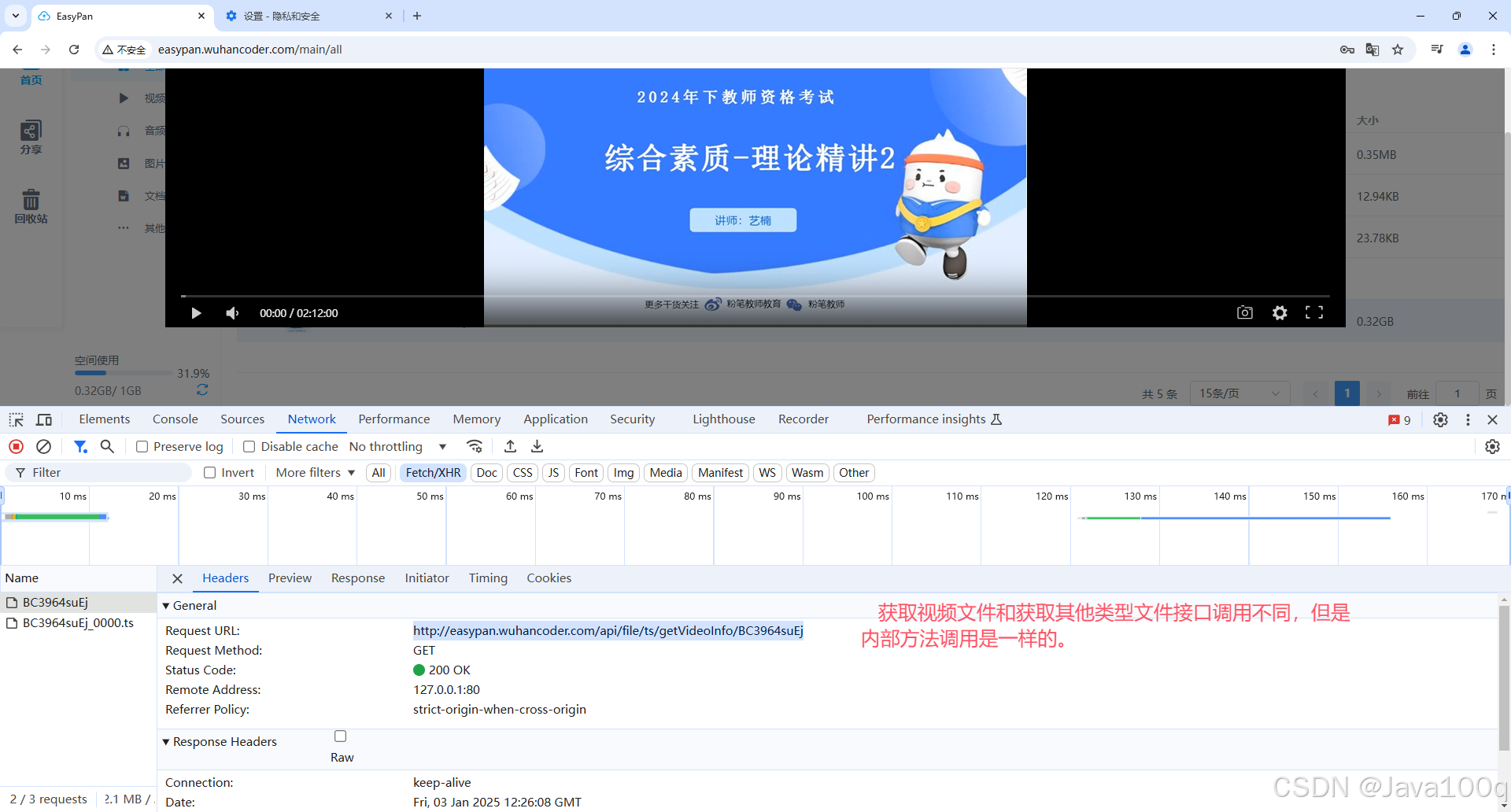Clear the network log
Viewport: 1511px width, 812px height.
point(44,446)
